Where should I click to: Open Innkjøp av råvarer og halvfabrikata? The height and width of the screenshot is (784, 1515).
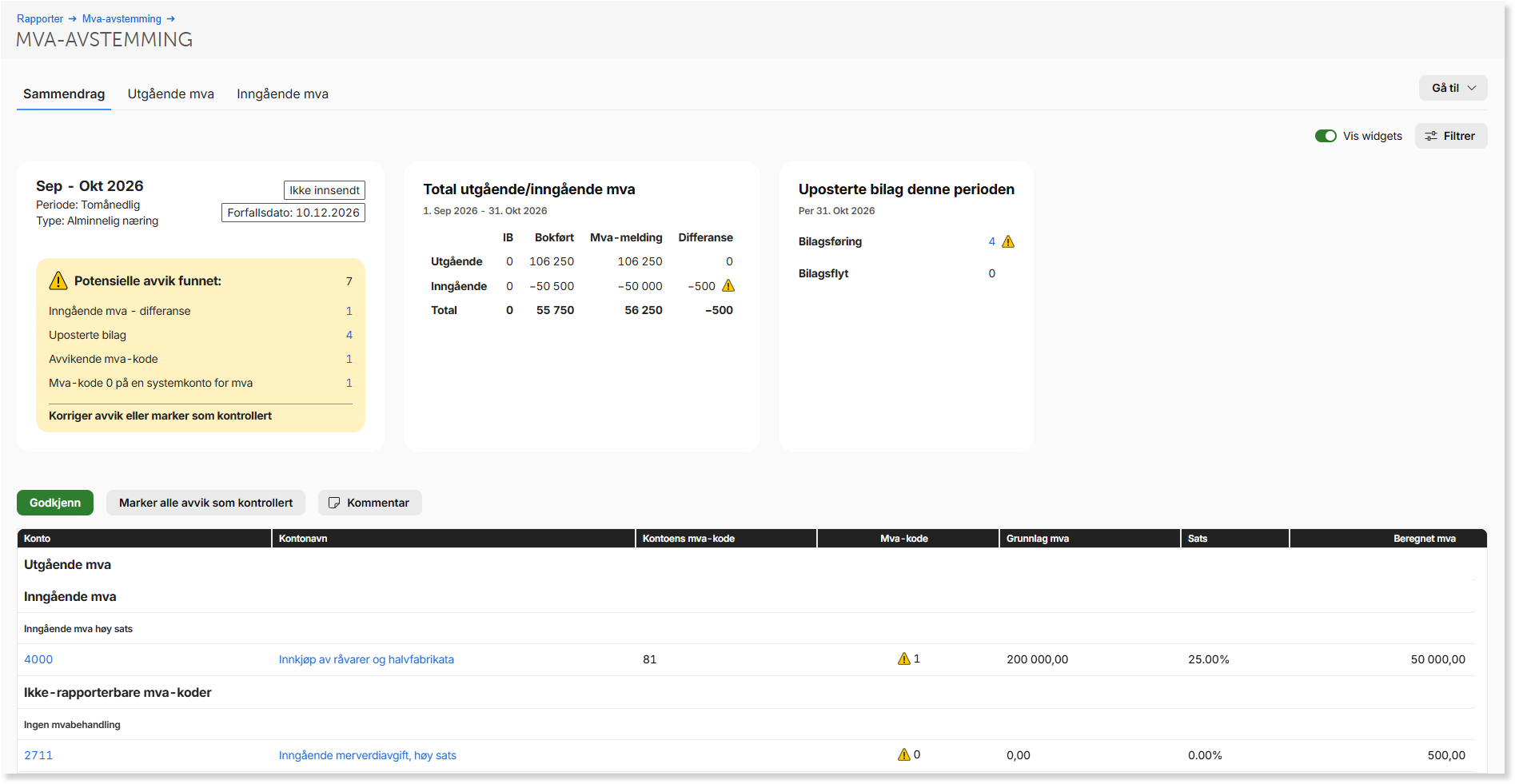click(366, 659)
